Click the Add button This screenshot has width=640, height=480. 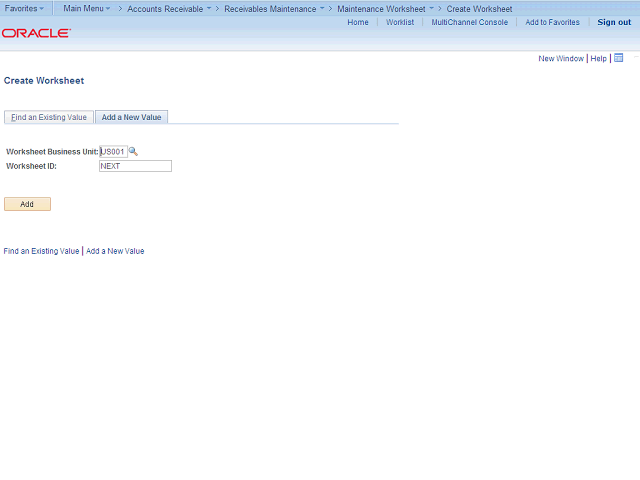(27, 204)
